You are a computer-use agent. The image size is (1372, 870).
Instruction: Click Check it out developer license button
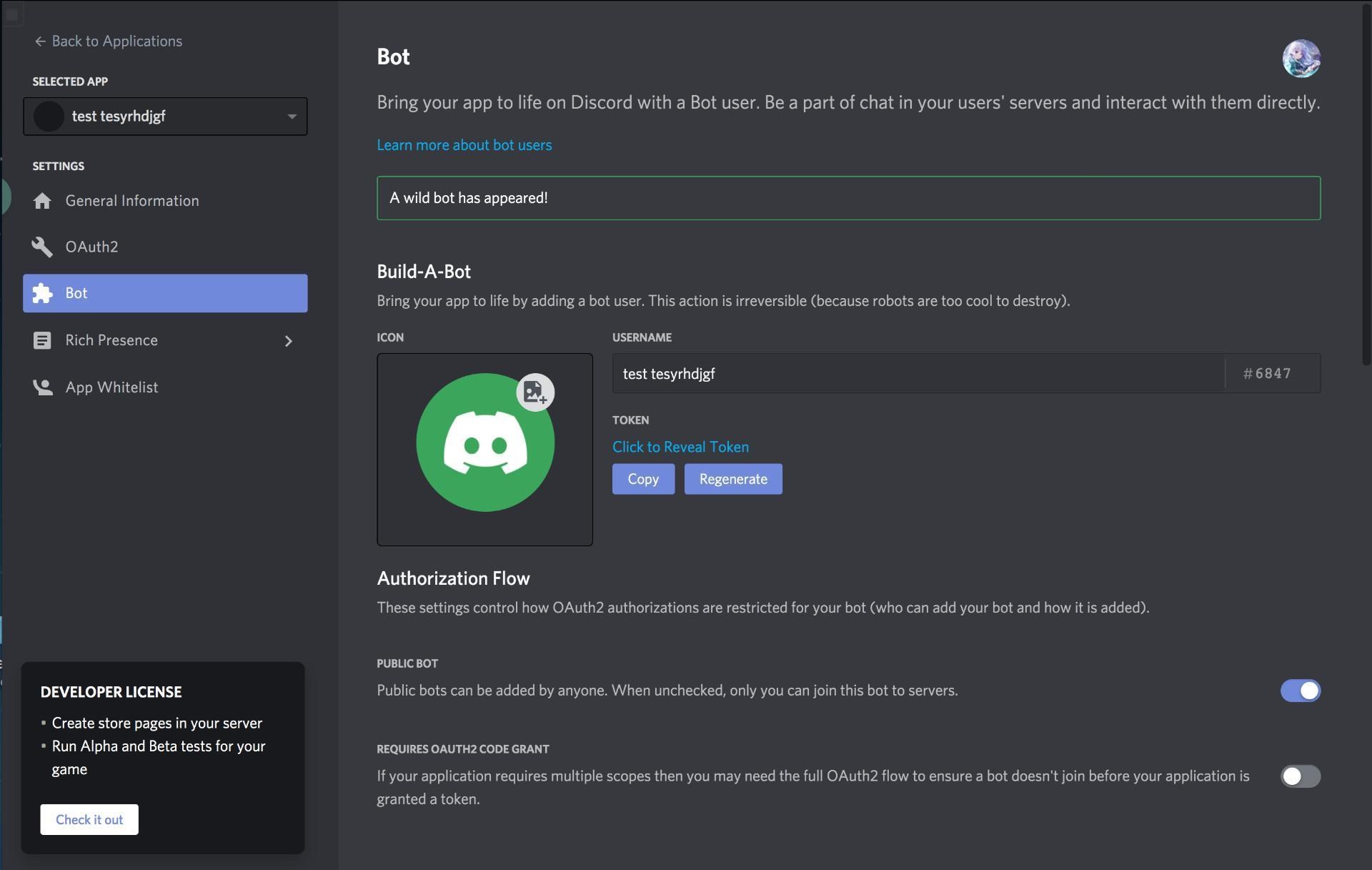89,819
